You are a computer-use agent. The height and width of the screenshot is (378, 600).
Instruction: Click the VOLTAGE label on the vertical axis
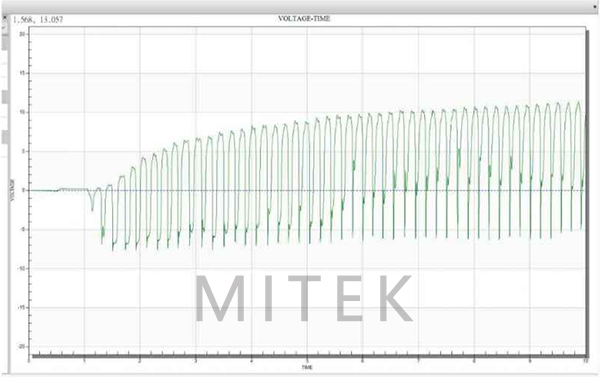tap(12, 190)
